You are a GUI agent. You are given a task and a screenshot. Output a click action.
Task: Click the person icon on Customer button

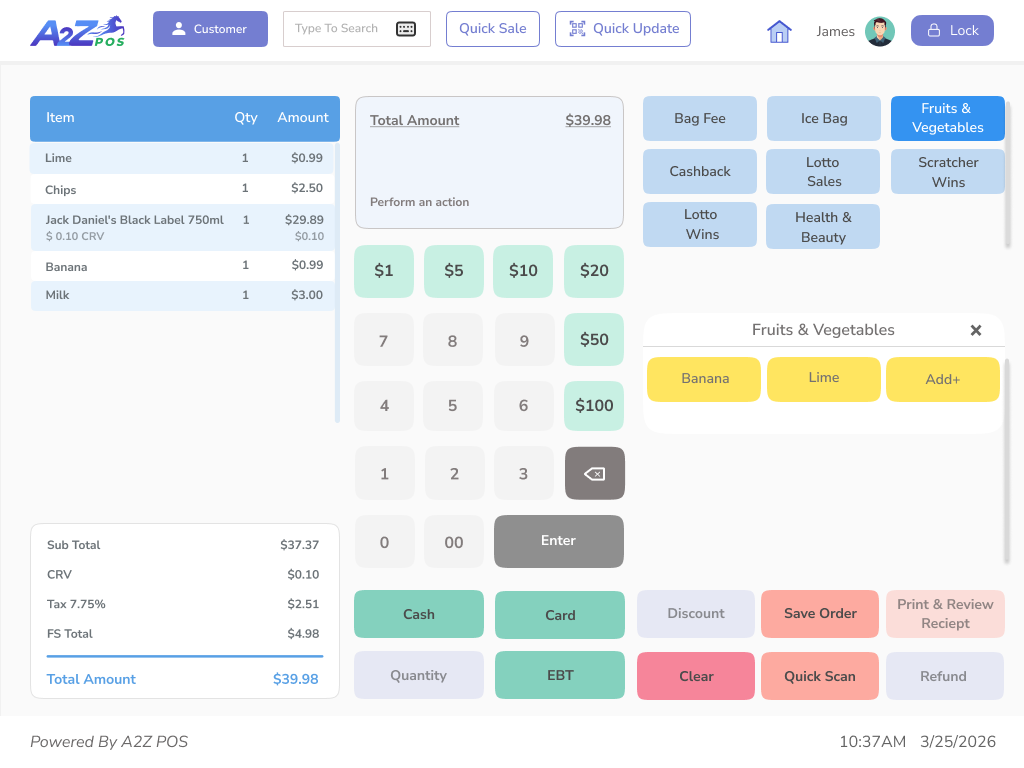coord(178,29)
